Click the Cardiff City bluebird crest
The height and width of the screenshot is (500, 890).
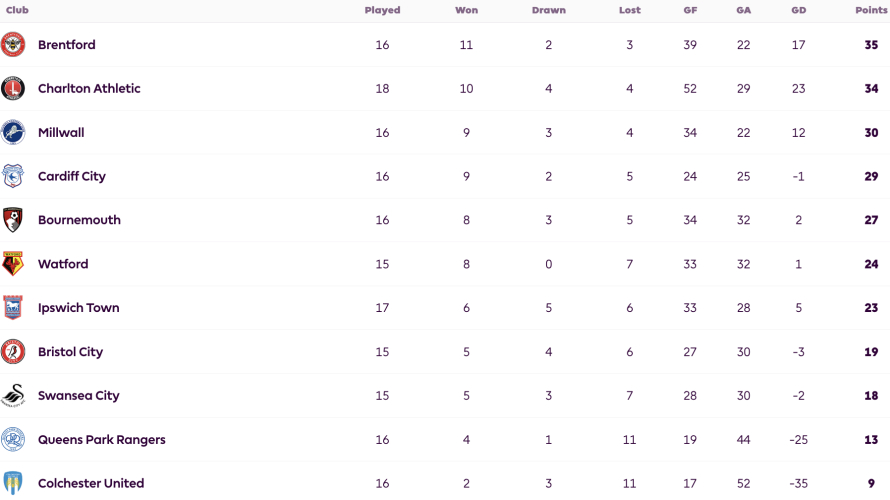click(x=12, y=176)
